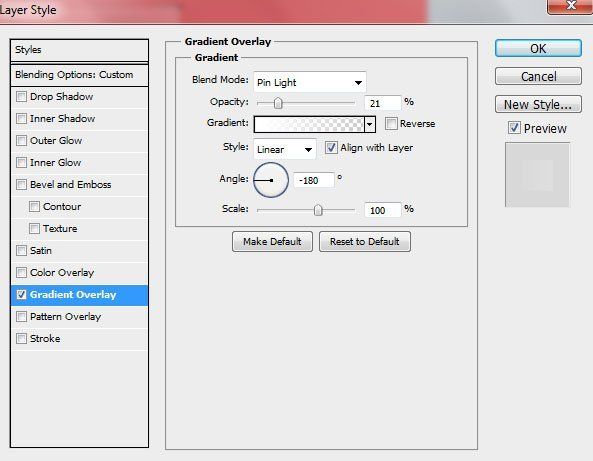Click Reset to Default button
The image size is (593, 461).
(365, 241)
